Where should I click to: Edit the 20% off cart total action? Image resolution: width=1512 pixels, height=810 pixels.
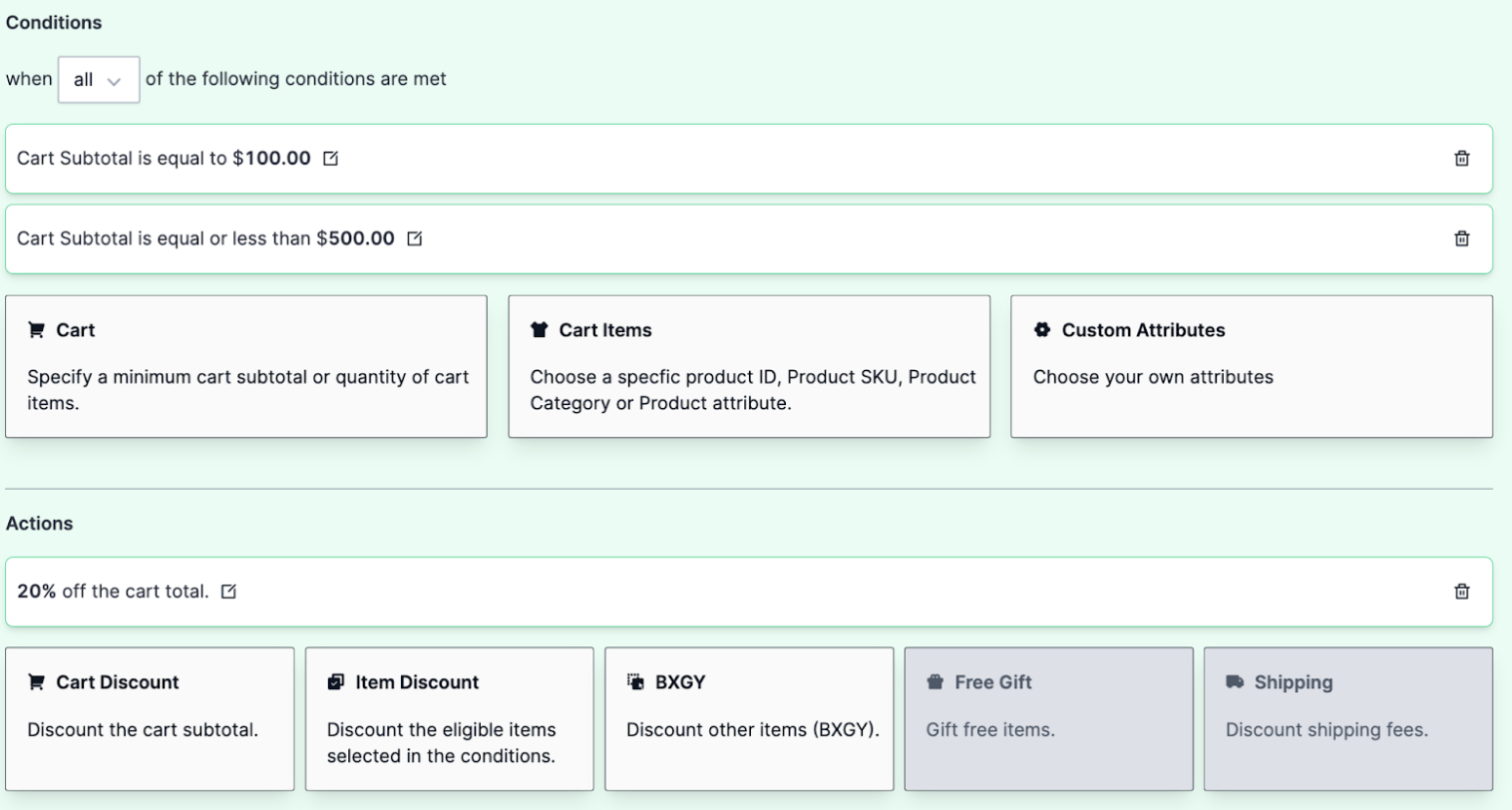click(x=228, y=592)
